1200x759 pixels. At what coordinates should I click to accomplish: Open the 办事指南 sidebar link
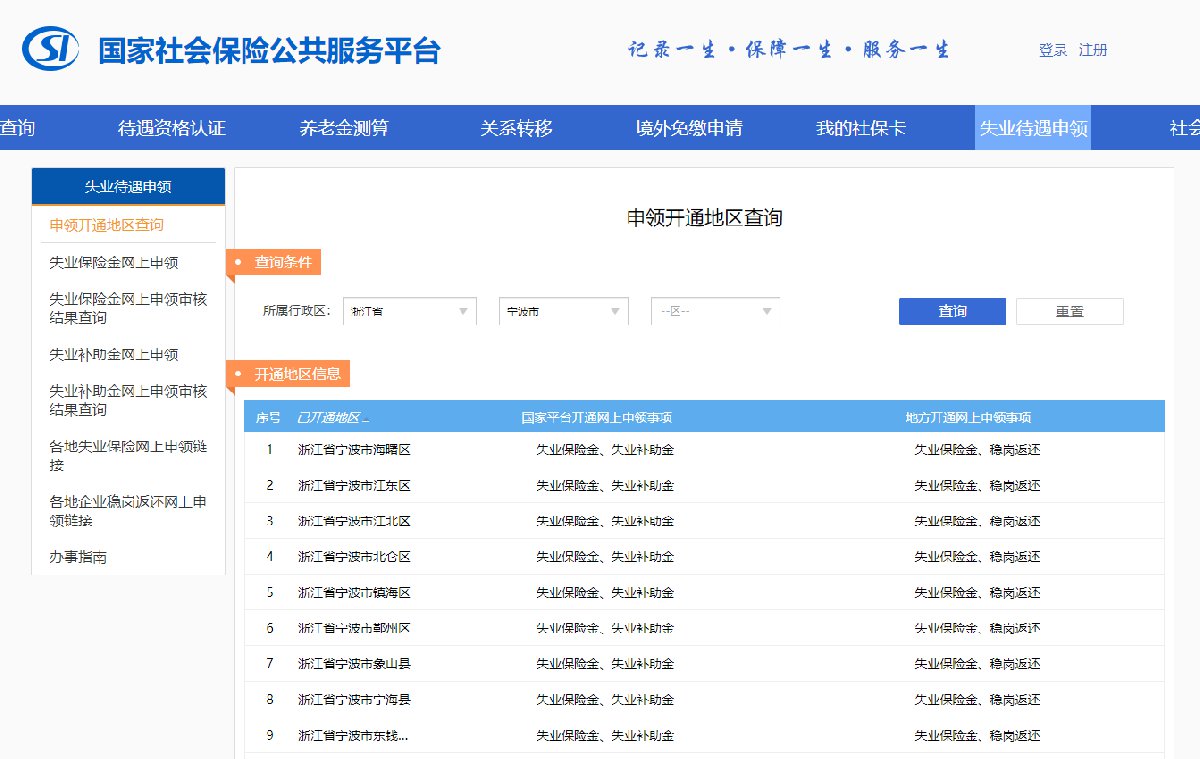pos(78,557)
